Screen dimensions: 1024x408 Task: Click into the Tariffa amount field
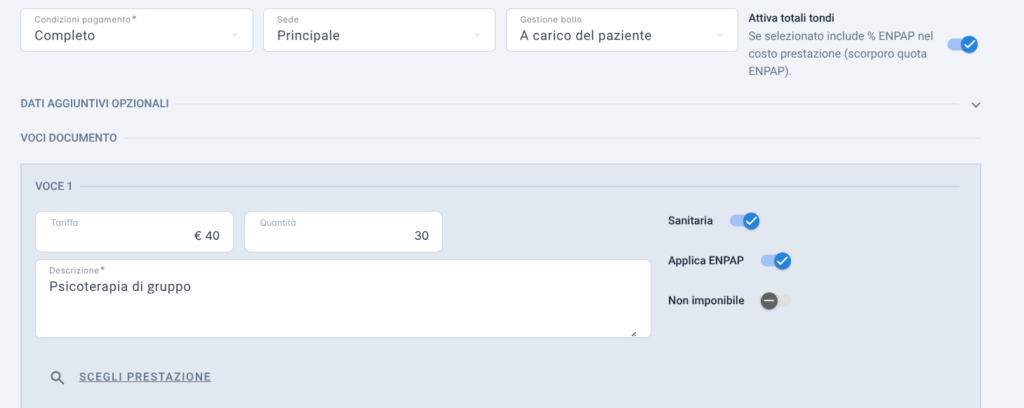click(x=134, y=231)
